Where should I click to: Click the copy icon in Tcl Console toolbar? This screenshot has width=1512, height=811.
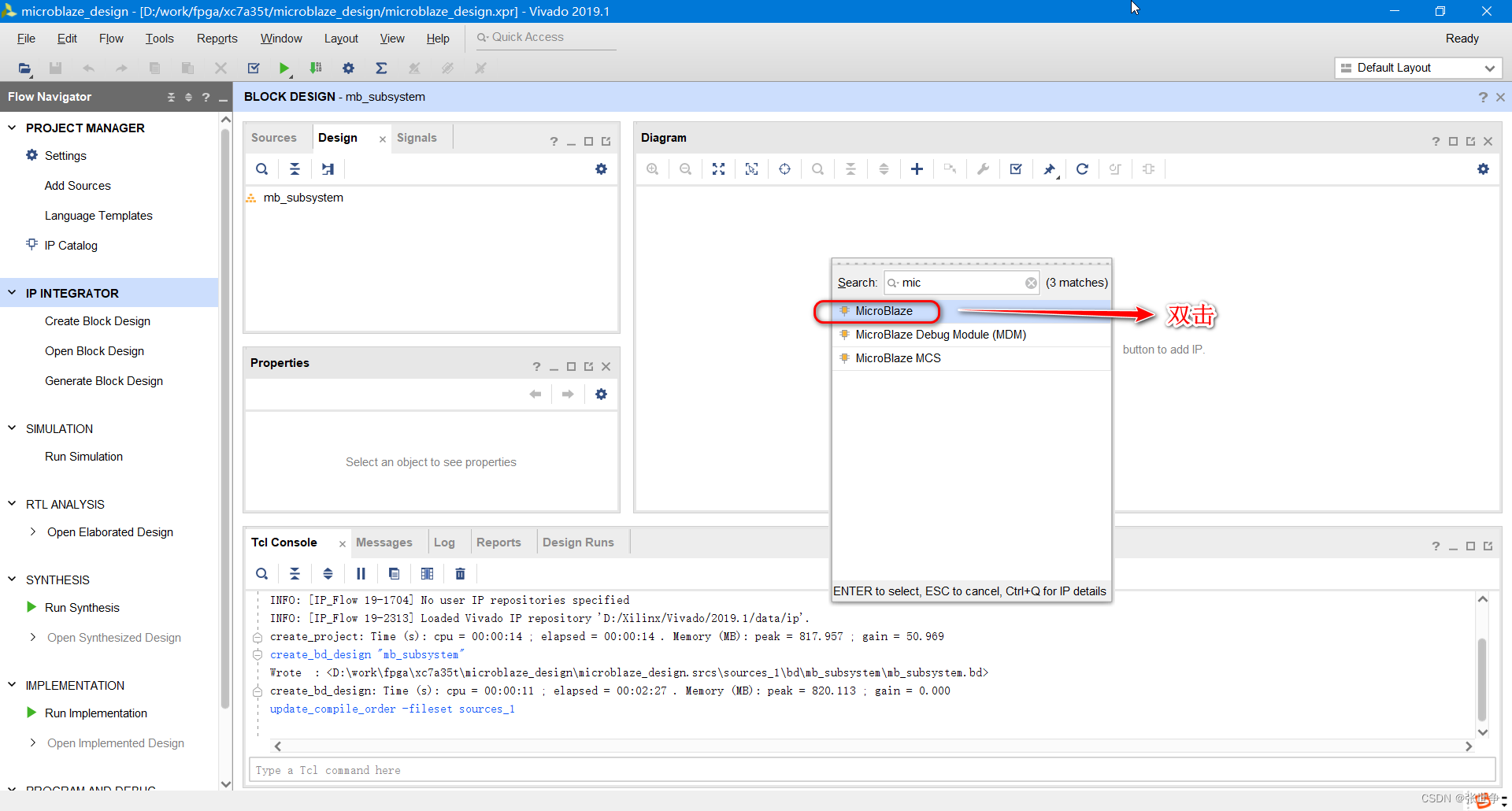(394, 574)
